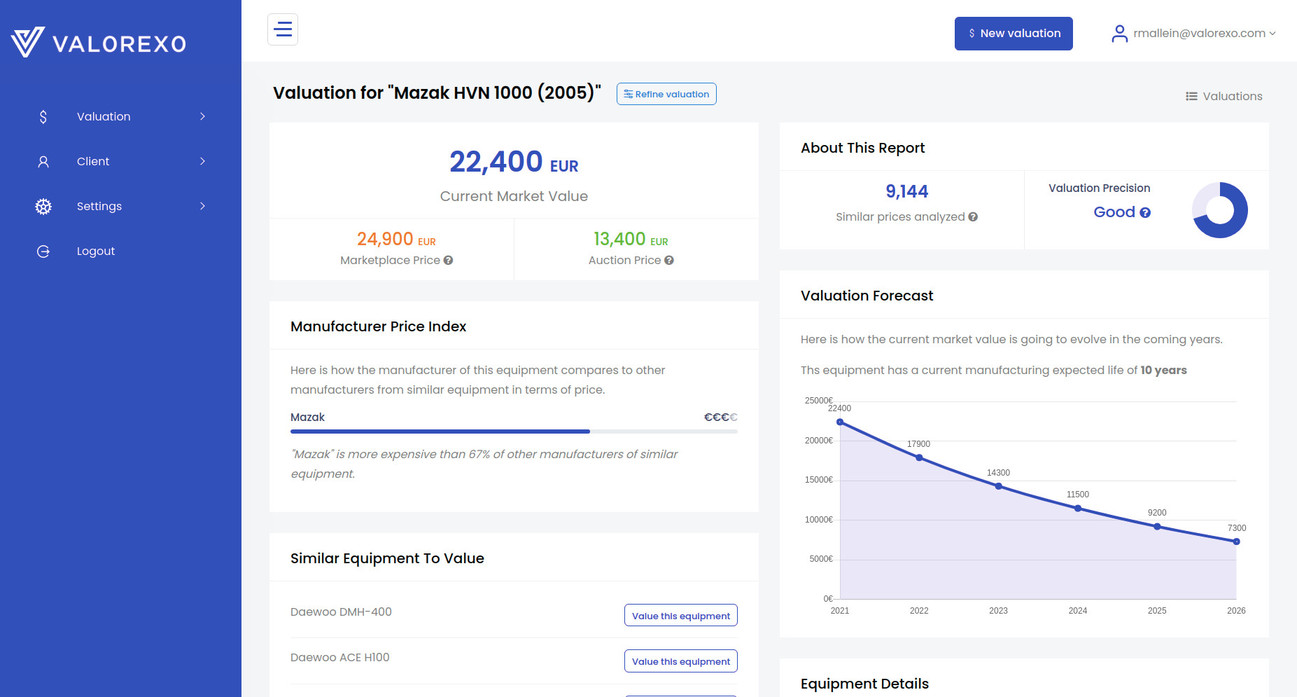1297x697 pixels.
Task: Click the valuation precision donut chart
Action: 1220,210
